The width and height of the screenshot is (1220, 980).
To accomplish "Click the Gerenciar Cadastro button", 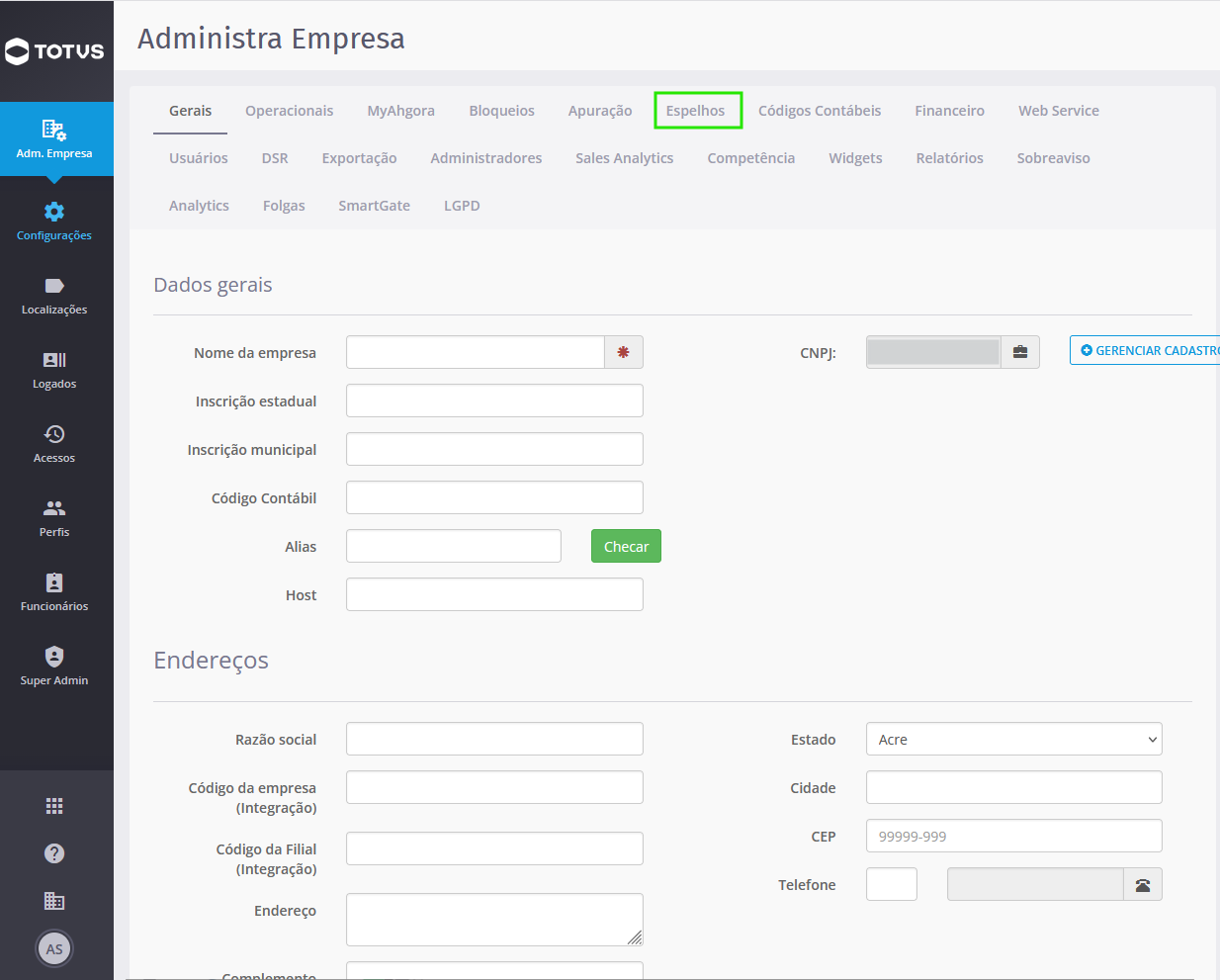I will coord(1145,350).
